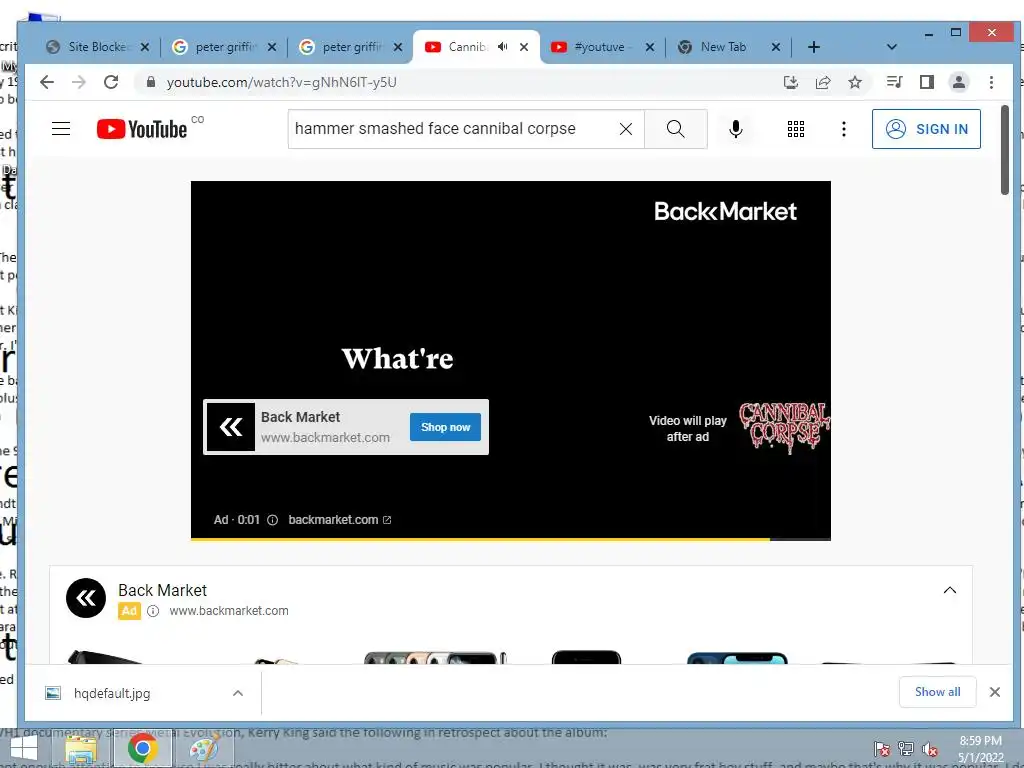Open the Chrome profile avatar
Viewport: 1024px width, 768px height.
click(959, 82)
